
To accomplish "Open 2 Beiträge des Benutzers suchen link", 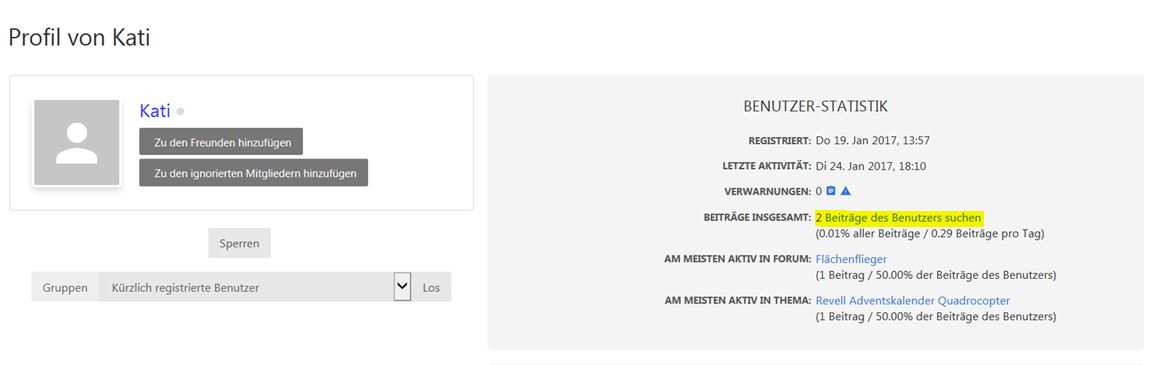I will (x=898, y=218).
